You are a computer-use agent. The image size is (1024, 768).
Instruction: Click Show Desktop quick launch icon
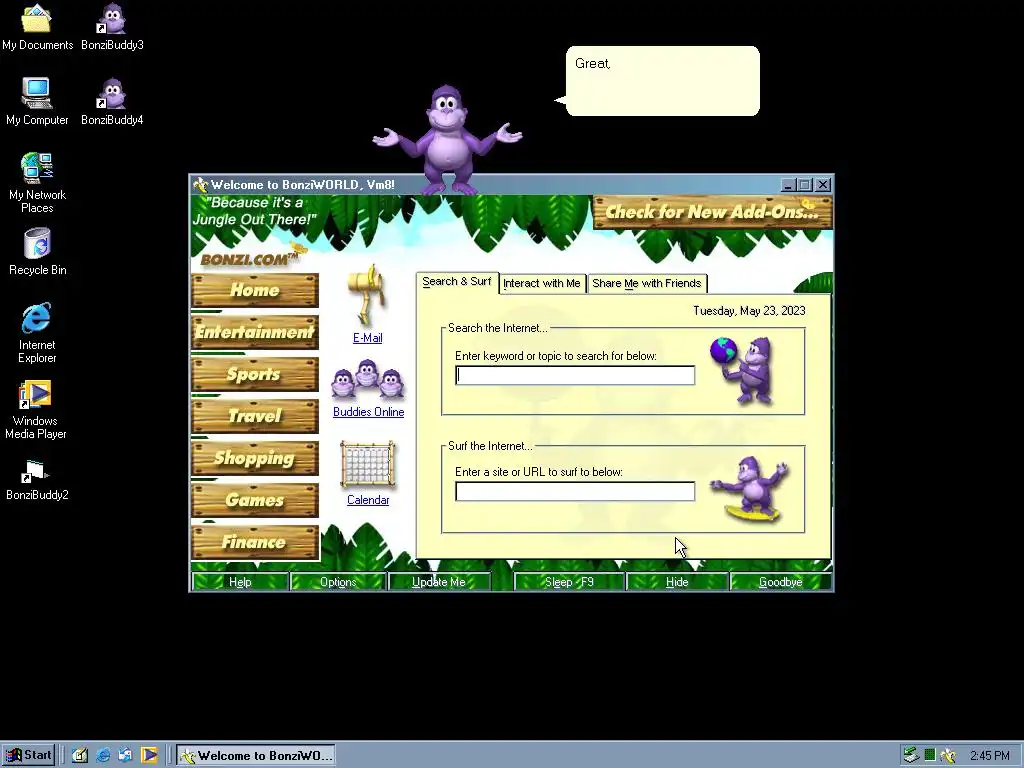[80, 756]
